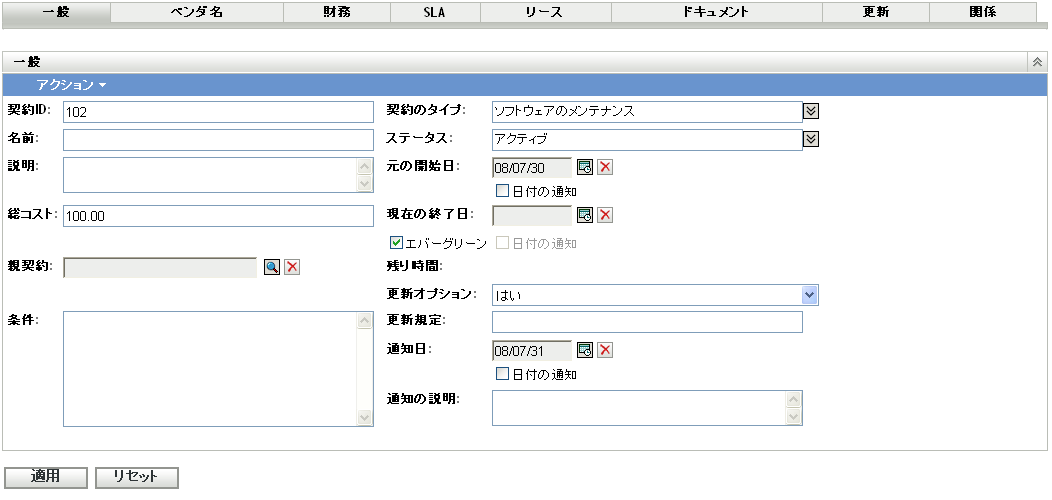
Task: Clear the 通知日 date
Action: [x=605, y=350]
